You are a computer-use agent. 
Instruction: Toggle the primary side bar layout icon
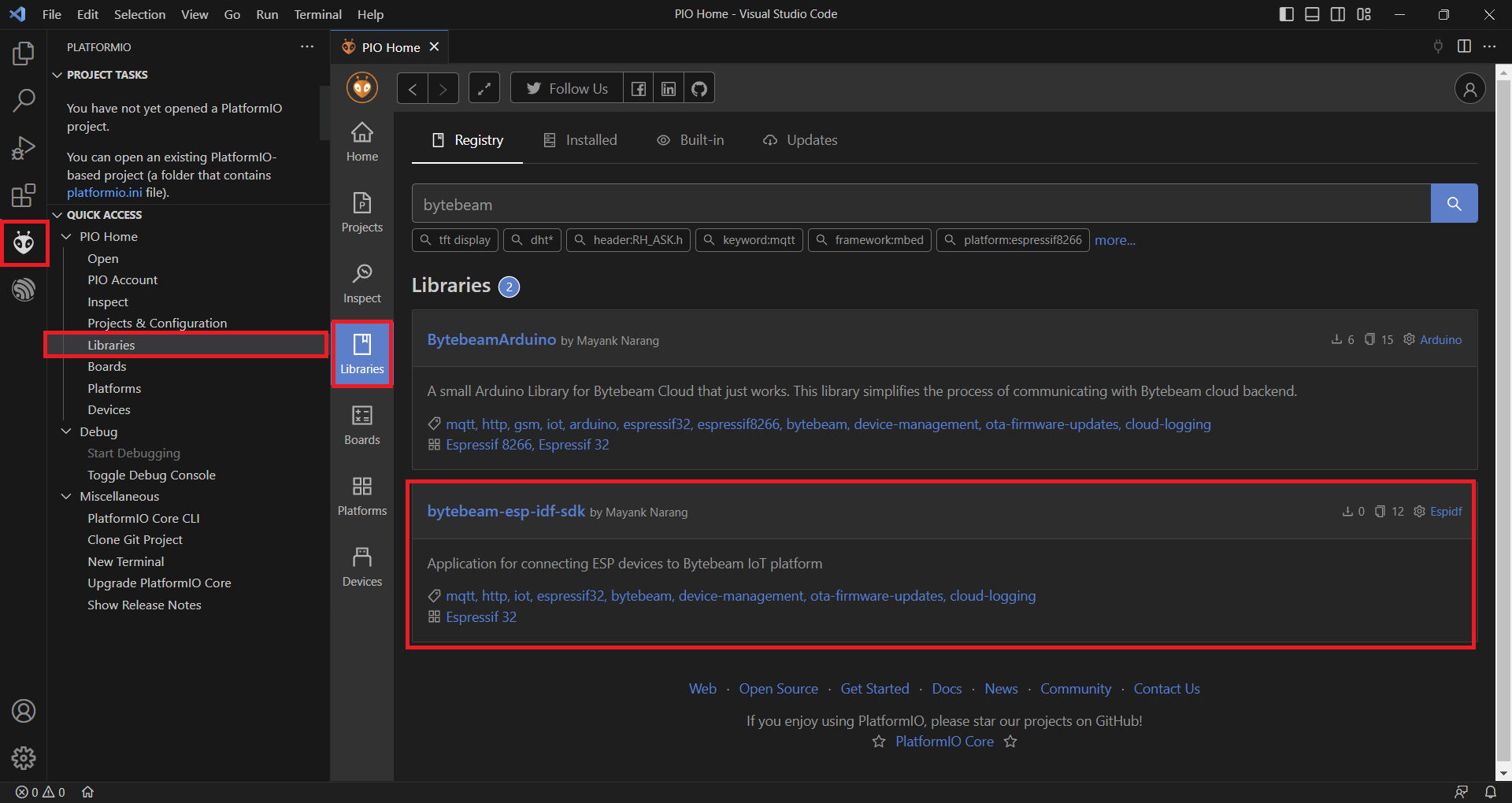coord(1287,14)
